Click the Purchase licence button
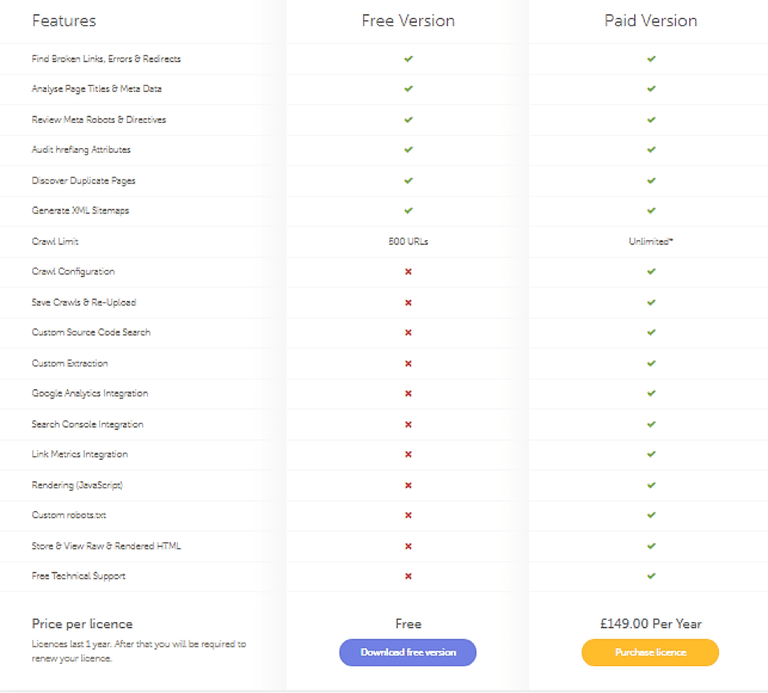Viewport: 768px width, 693px height. coord(650,652)
